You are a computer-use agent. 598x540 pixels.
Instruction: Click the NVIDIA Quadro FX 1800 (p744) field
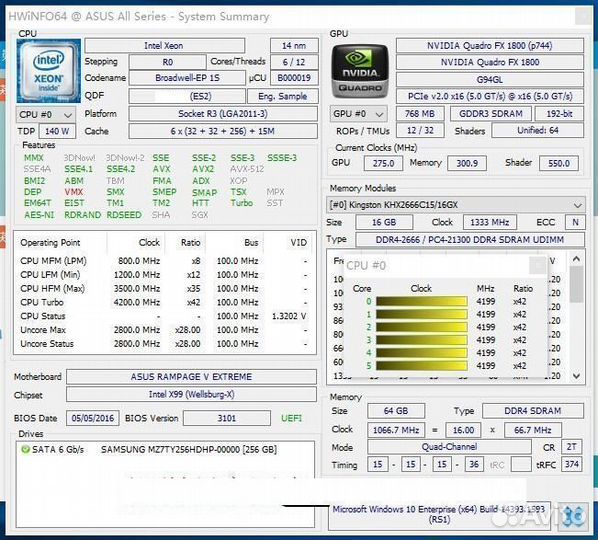click(x=490, y=46)
